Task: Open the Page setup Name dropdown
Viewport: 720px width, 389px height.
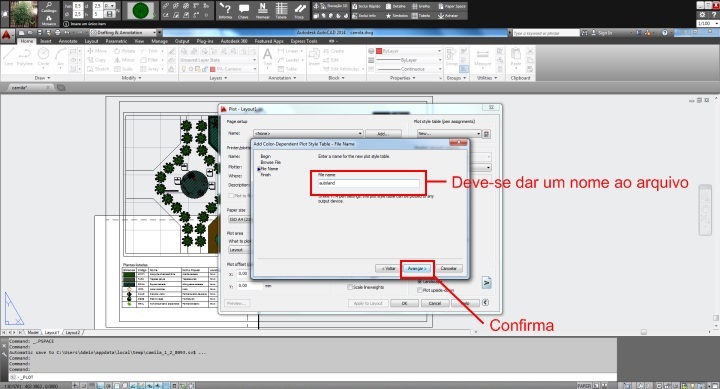Action: tap(309, 134)
